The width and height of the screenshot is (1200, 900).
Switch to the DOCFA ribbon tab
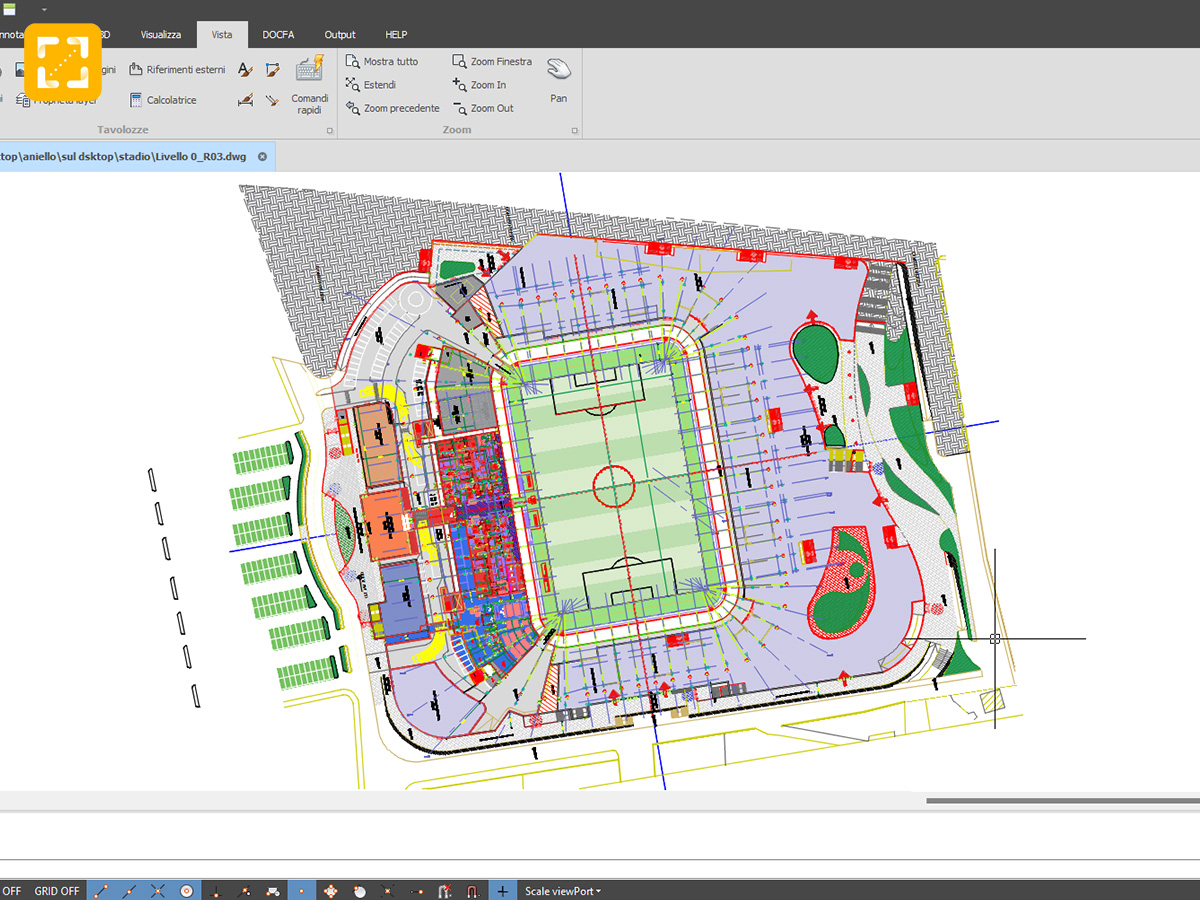click(x=278, y=35)
